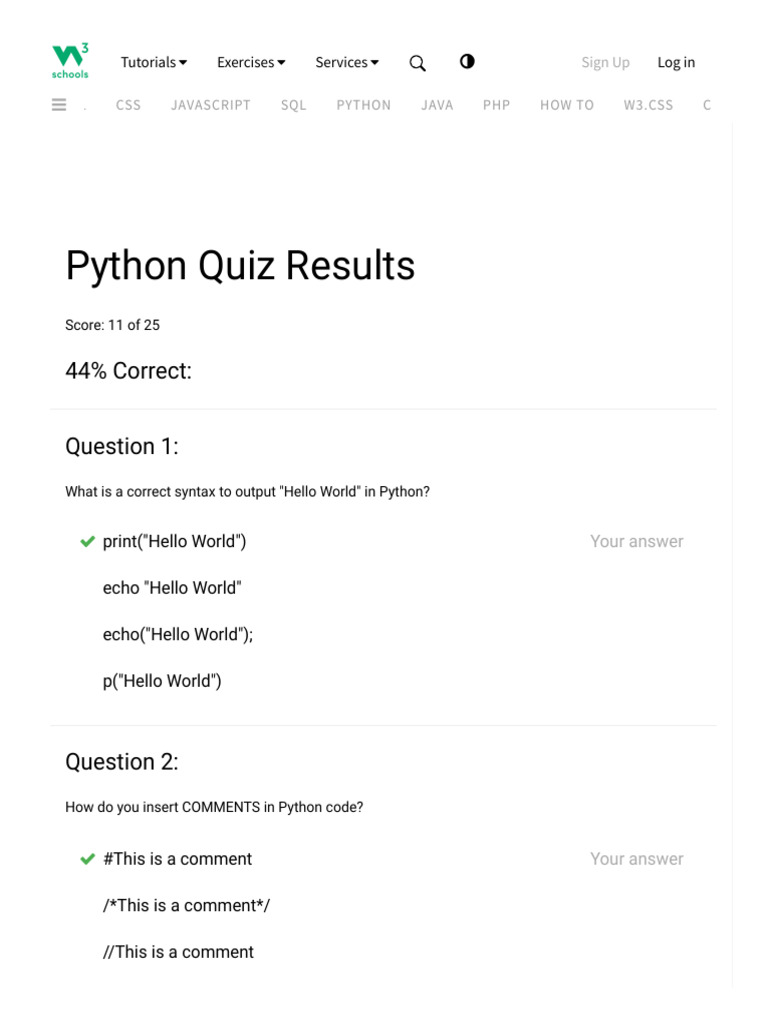Click the Sign Up link
This screenshot has width=768, height=1024.
point(606,62)
